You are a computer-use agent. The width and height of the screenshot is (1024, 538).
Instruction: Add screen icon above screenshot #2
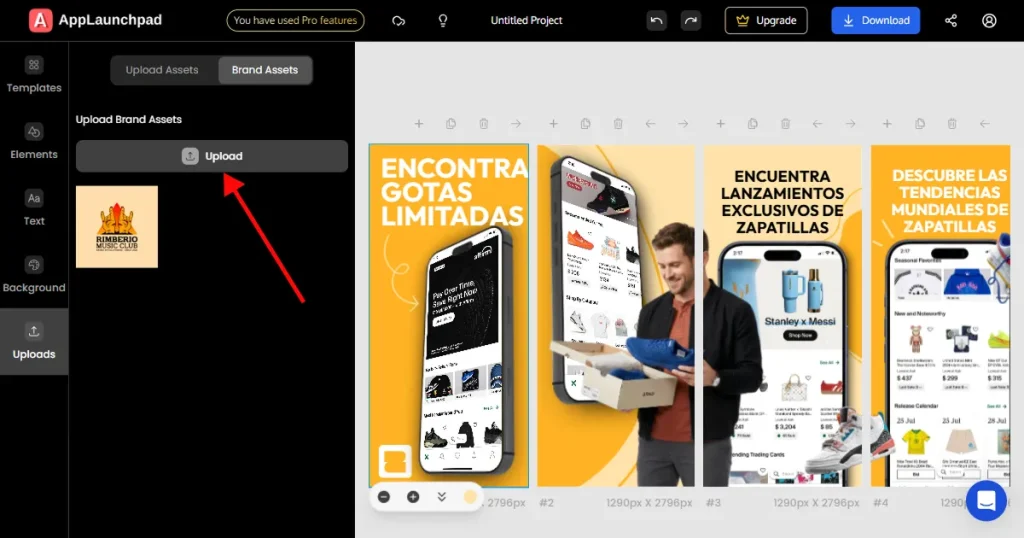(553, 123)
